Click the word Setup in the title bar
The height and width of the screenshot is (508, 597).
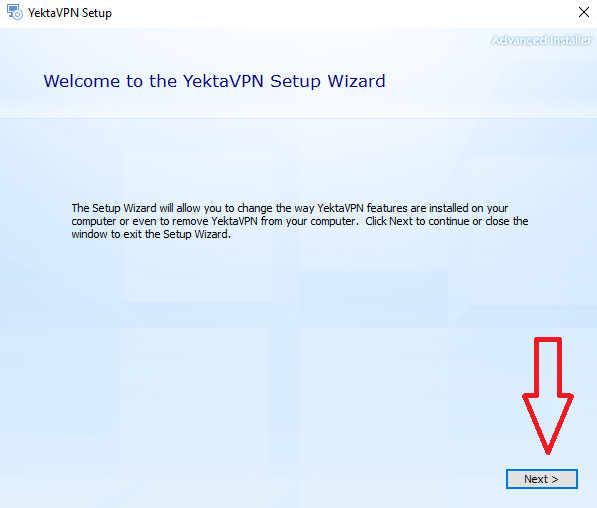pos(97,13)
